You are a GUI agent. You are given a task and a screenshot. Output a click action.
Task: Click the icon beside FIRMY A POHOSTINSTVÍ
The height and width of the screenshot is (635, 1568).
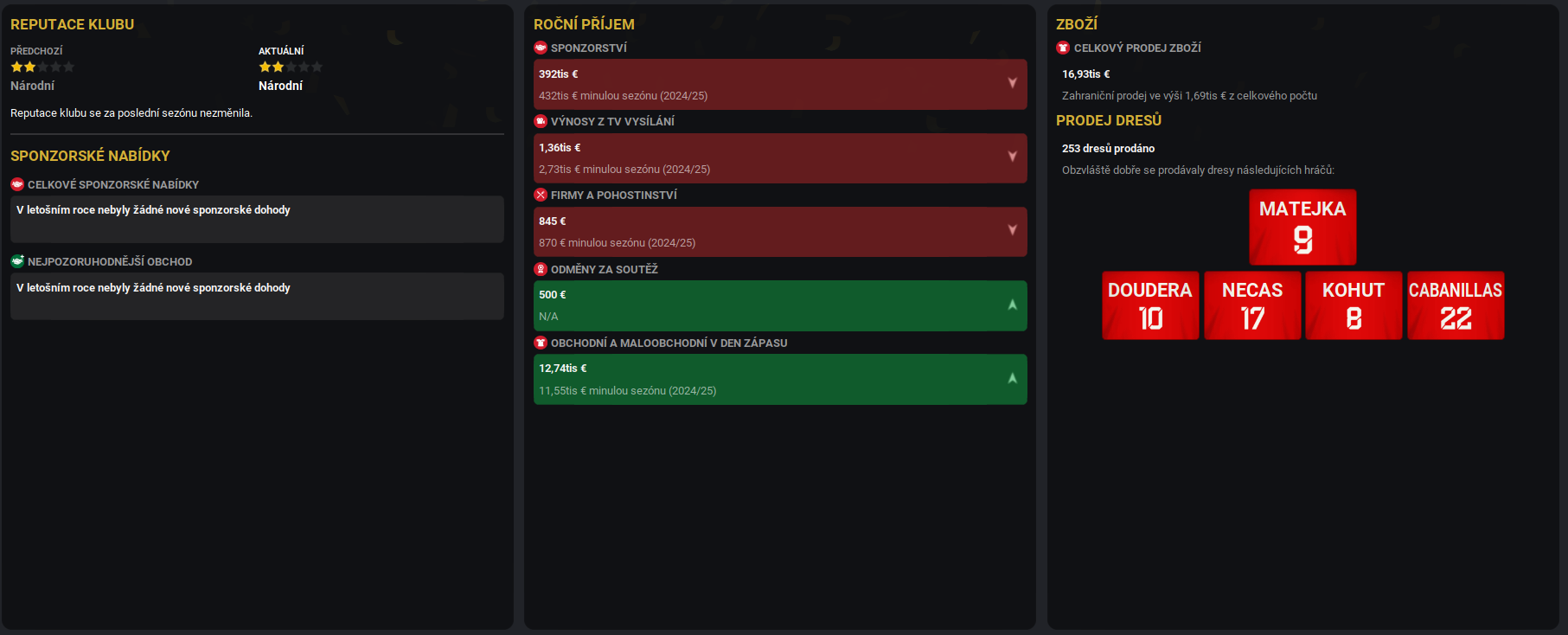[541, 195]
